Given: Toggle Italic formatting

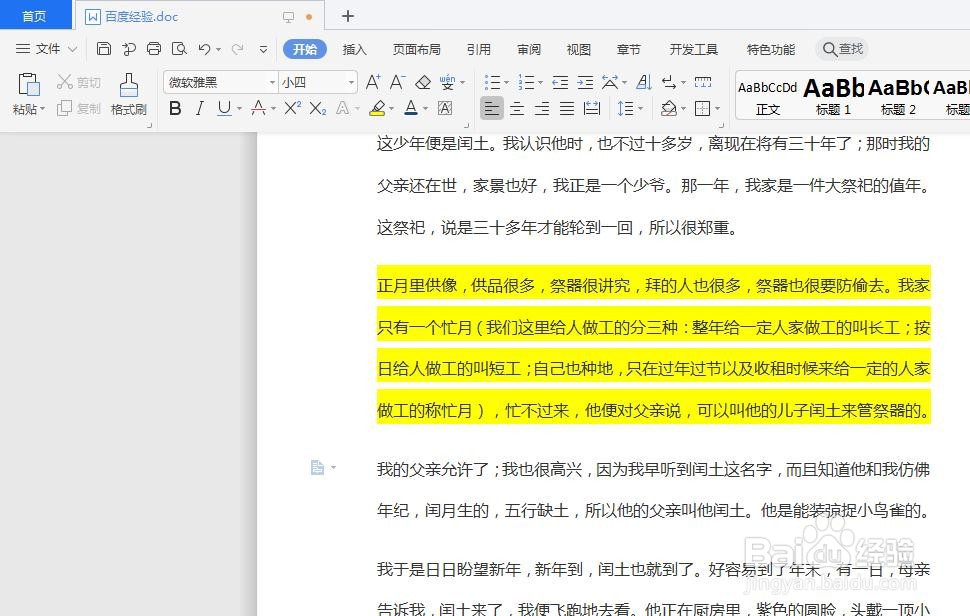Looking at the screenshot, I should 199,108.
